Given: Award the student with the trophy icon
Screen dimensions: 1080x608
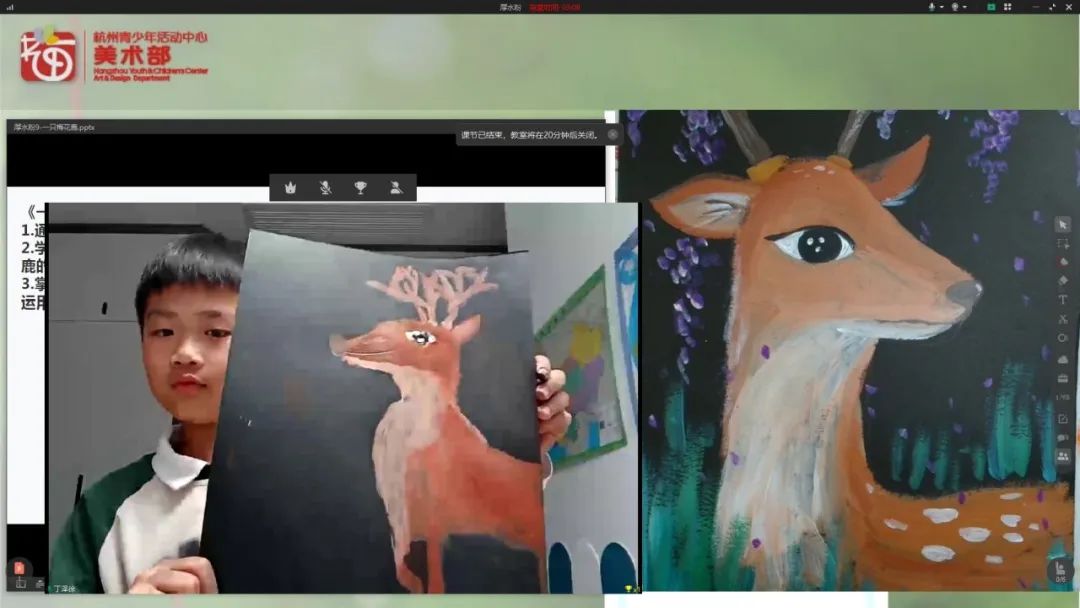Looking at the screenshot, I should pyautogui.click(x=360, y=187).
